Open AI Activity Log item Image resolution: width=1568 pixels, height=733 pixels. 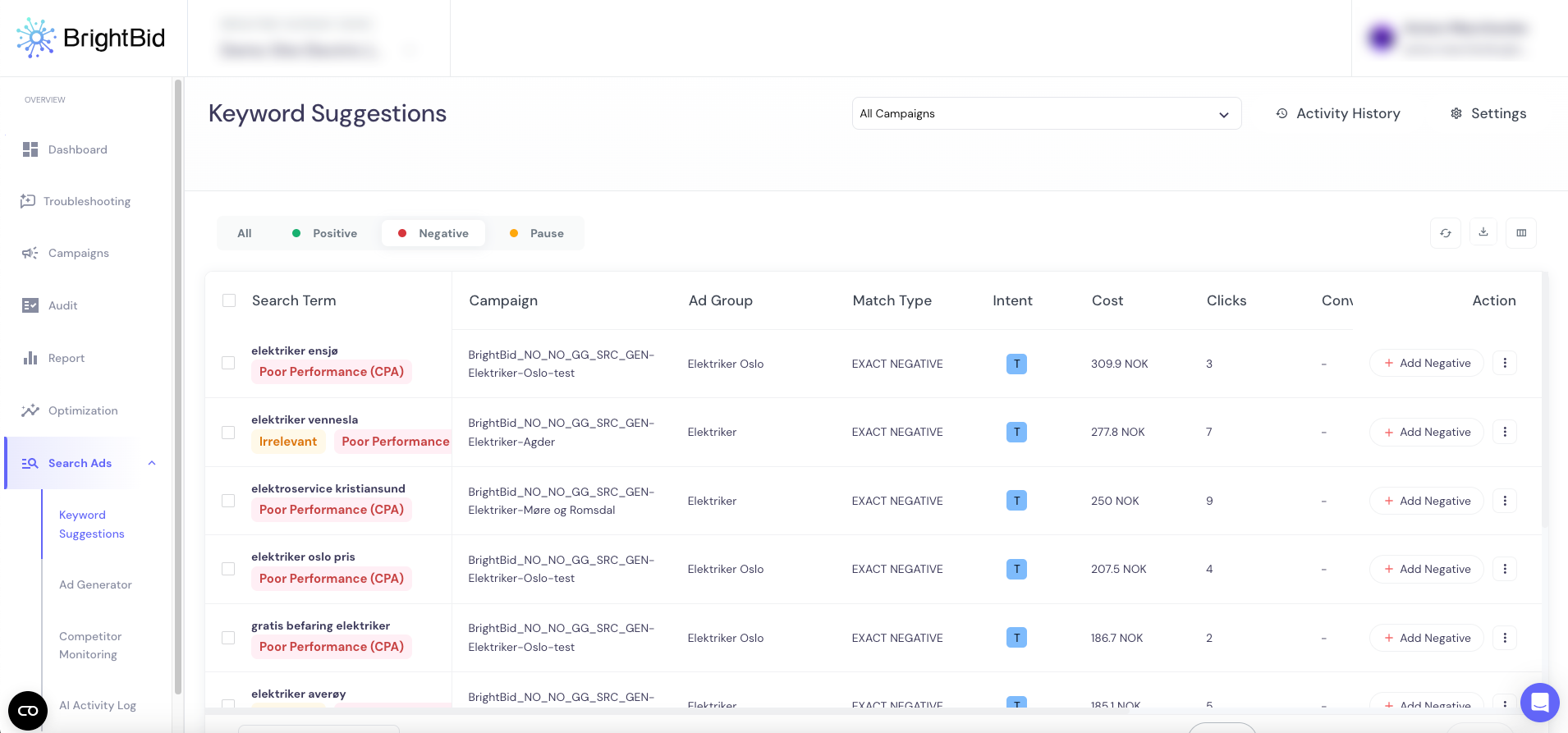[98, 705]
